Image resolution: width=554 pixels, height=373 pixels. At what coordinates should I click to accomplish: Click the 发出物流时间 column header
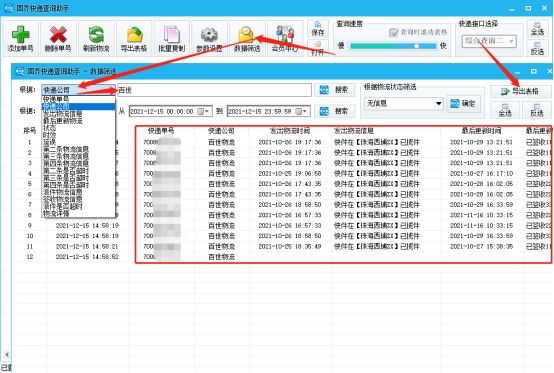[290, 131]
